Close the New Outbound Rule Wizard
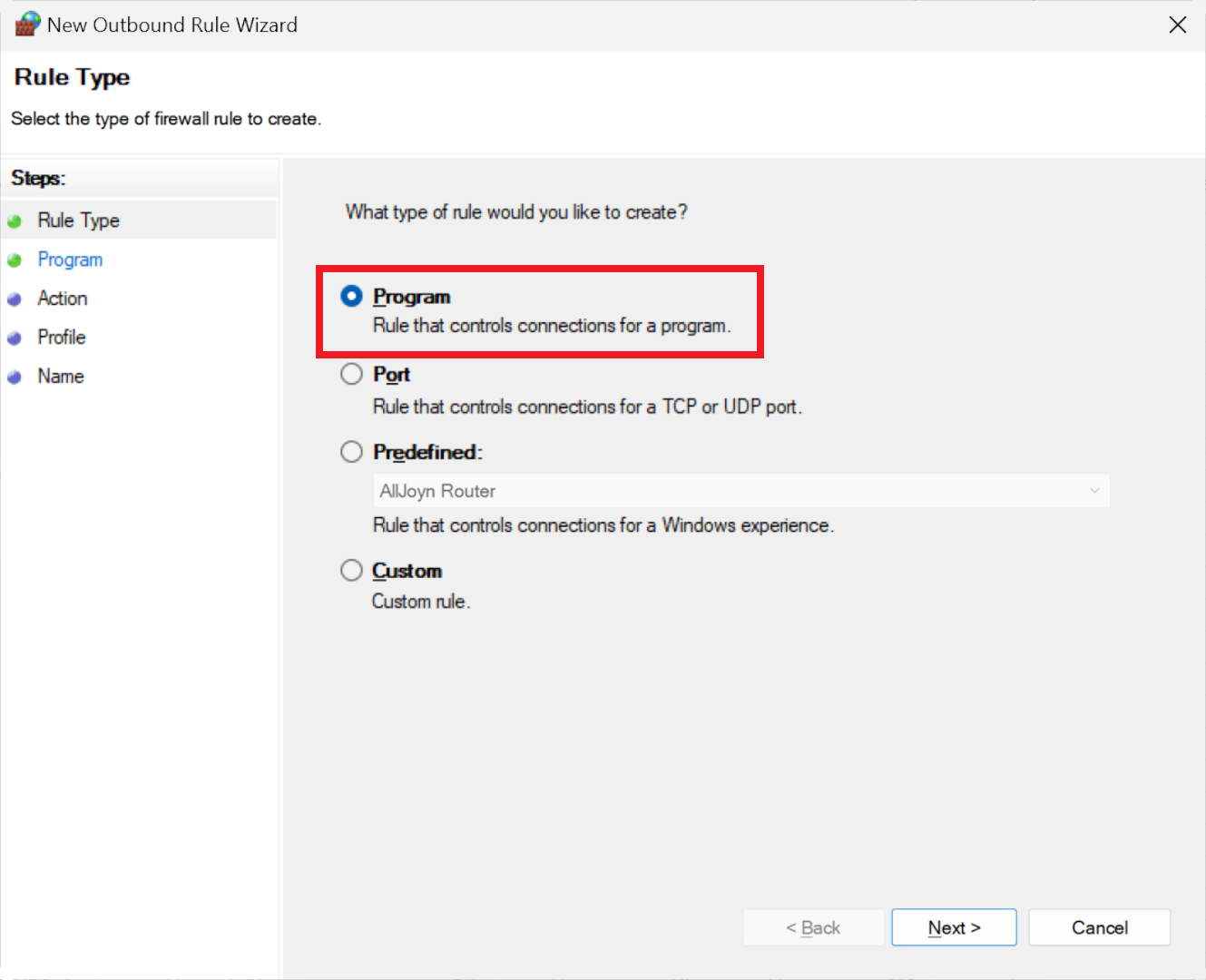 tap(1177, 24)
